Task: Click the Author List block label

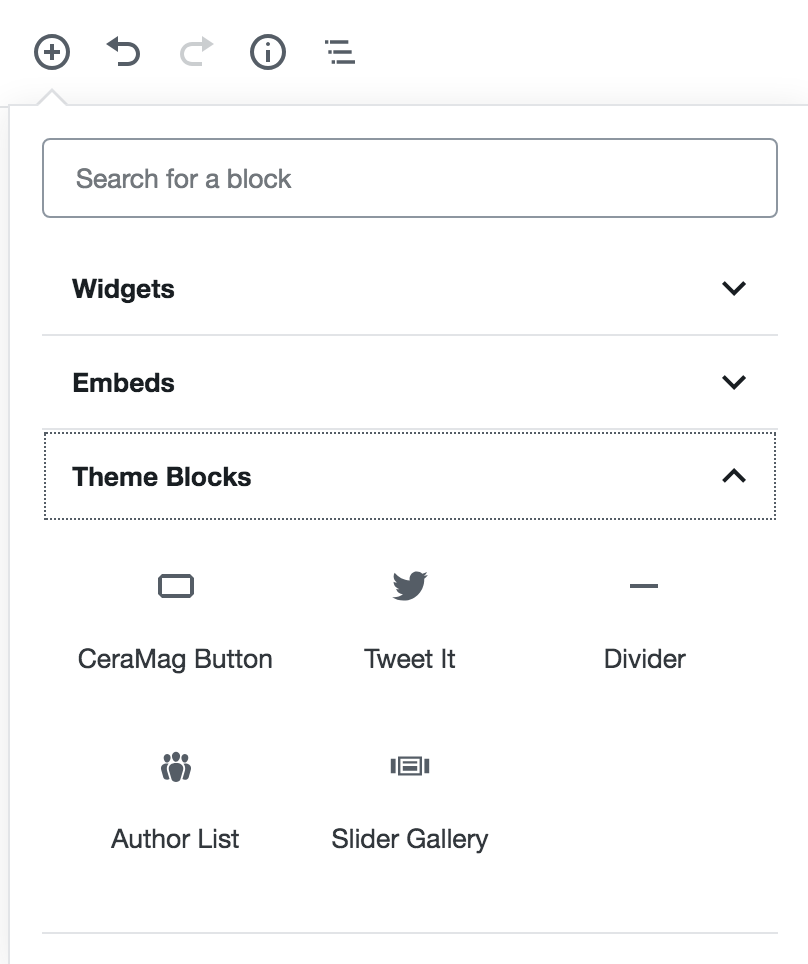Action: pyautogui.click(x=175, y=838)
